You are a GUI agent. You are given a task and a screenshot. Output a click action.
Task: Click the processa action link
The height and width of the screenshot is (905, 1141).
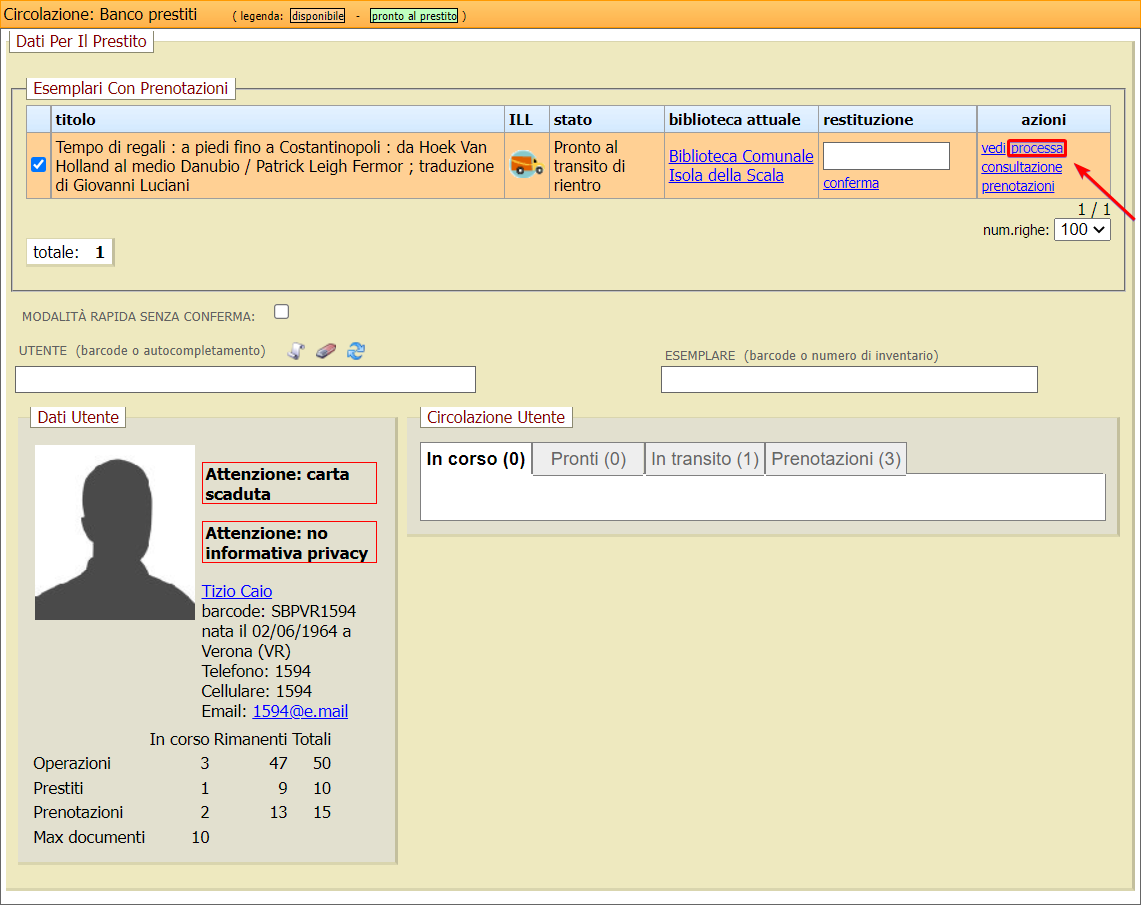click(x=1037, y=148)
